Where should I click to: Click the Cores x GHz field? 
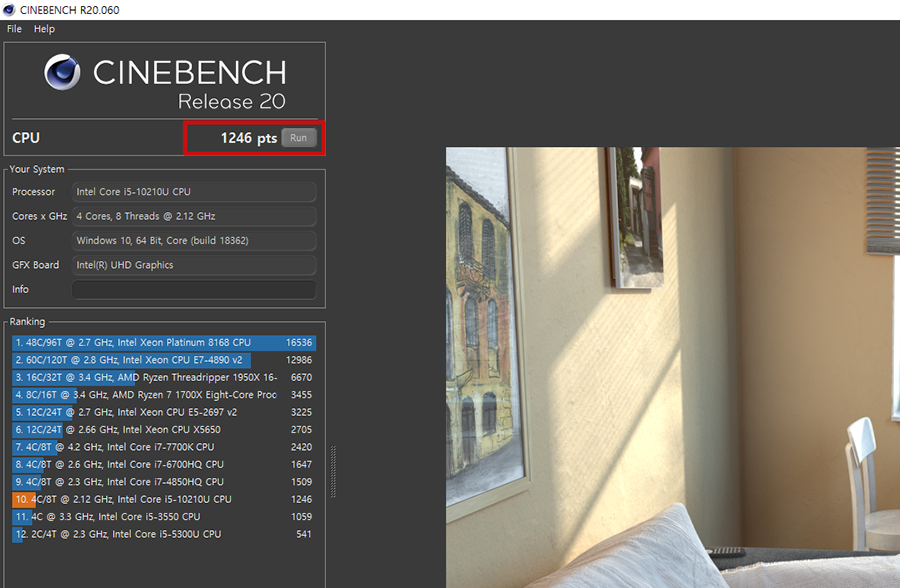click(194, 216)
